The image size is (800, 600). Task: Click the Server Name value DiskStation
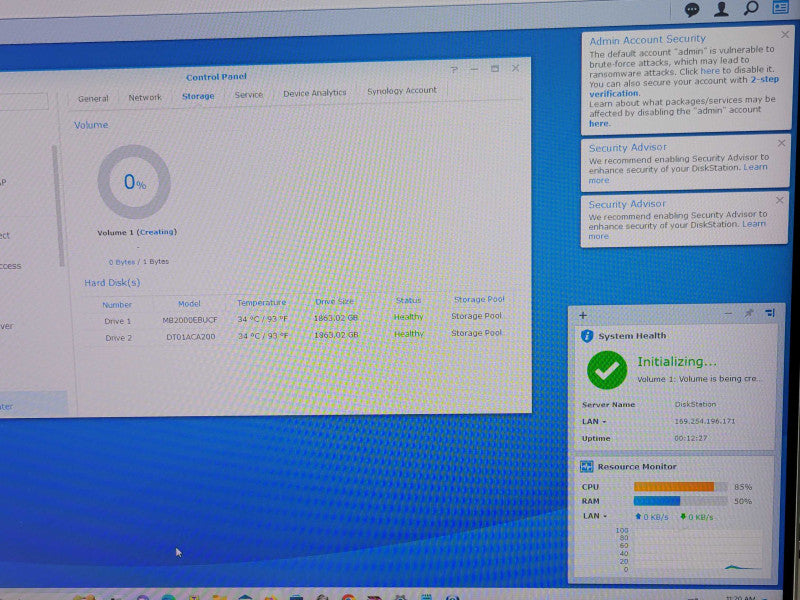click(695, 404)
